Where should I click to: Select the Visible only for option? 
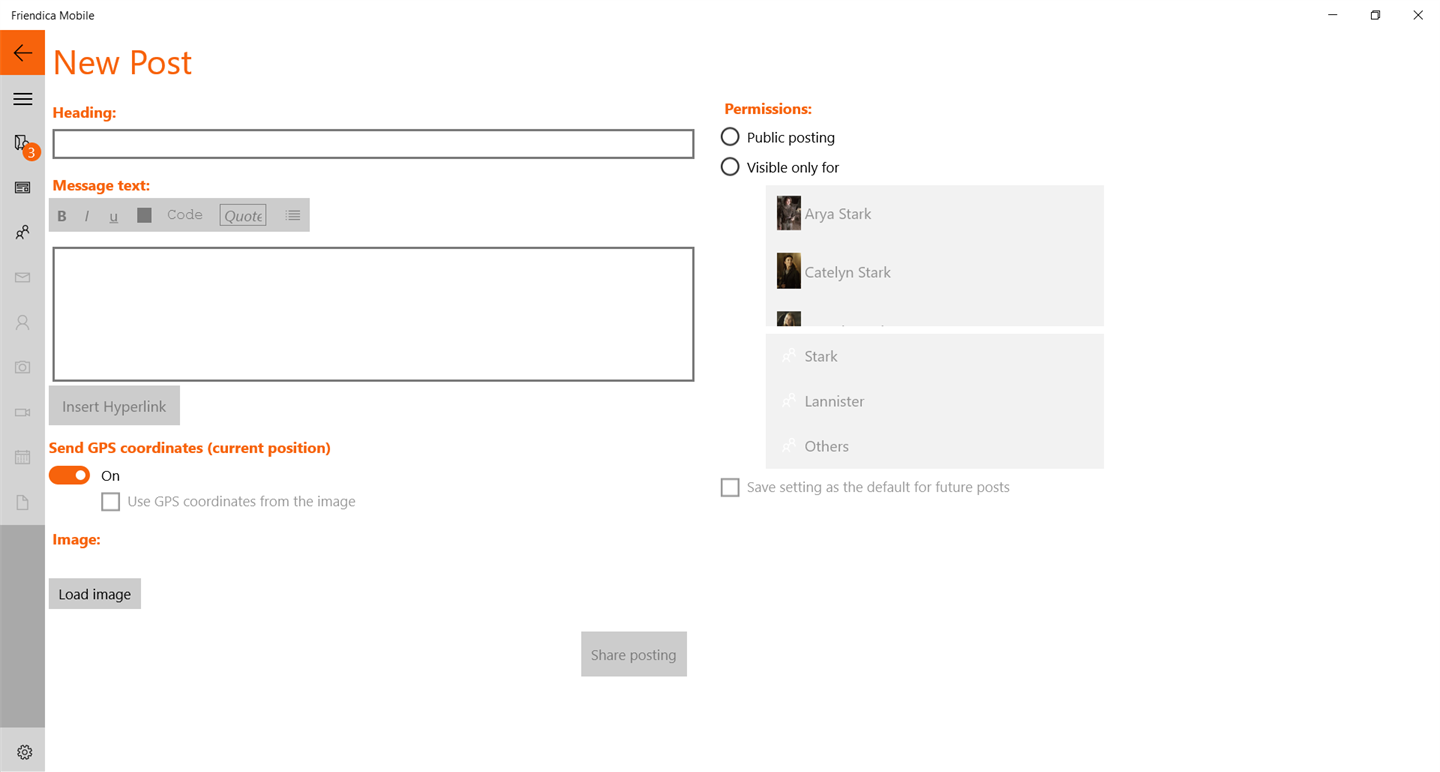(730, 167)
